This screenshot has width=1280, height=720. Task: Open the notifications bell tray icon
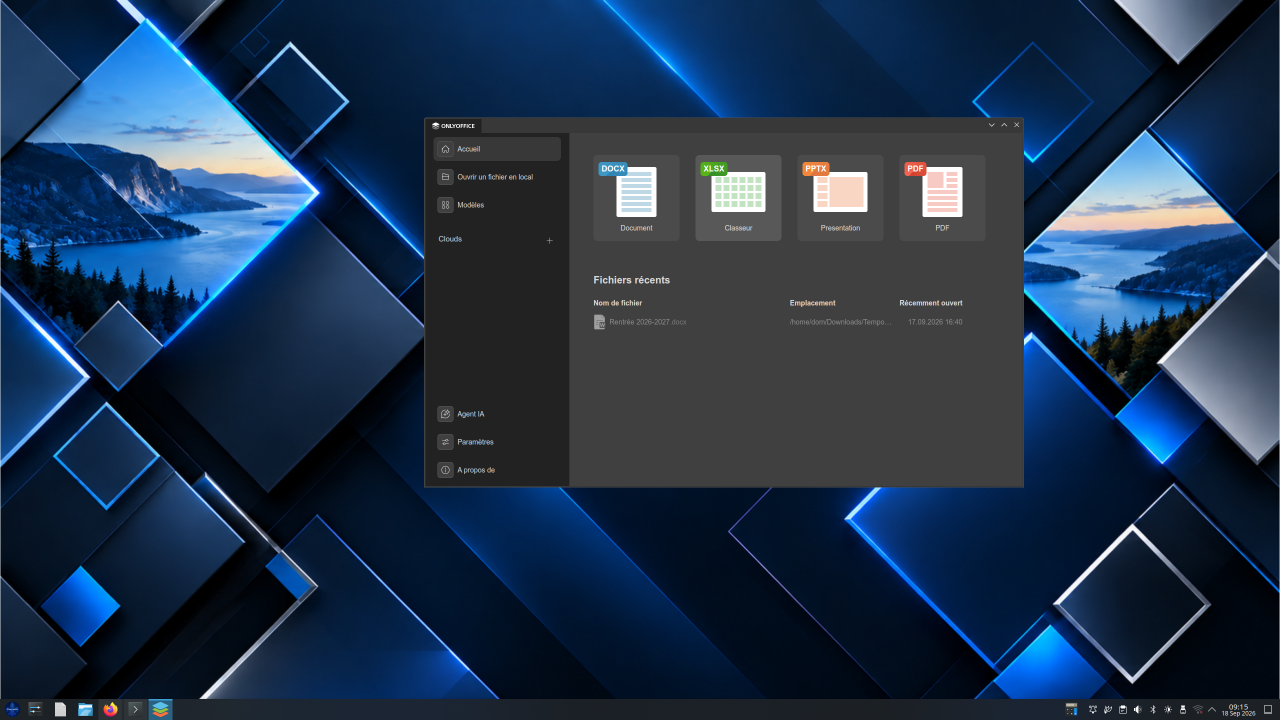pyautogui.click(x=1093, y=709)
